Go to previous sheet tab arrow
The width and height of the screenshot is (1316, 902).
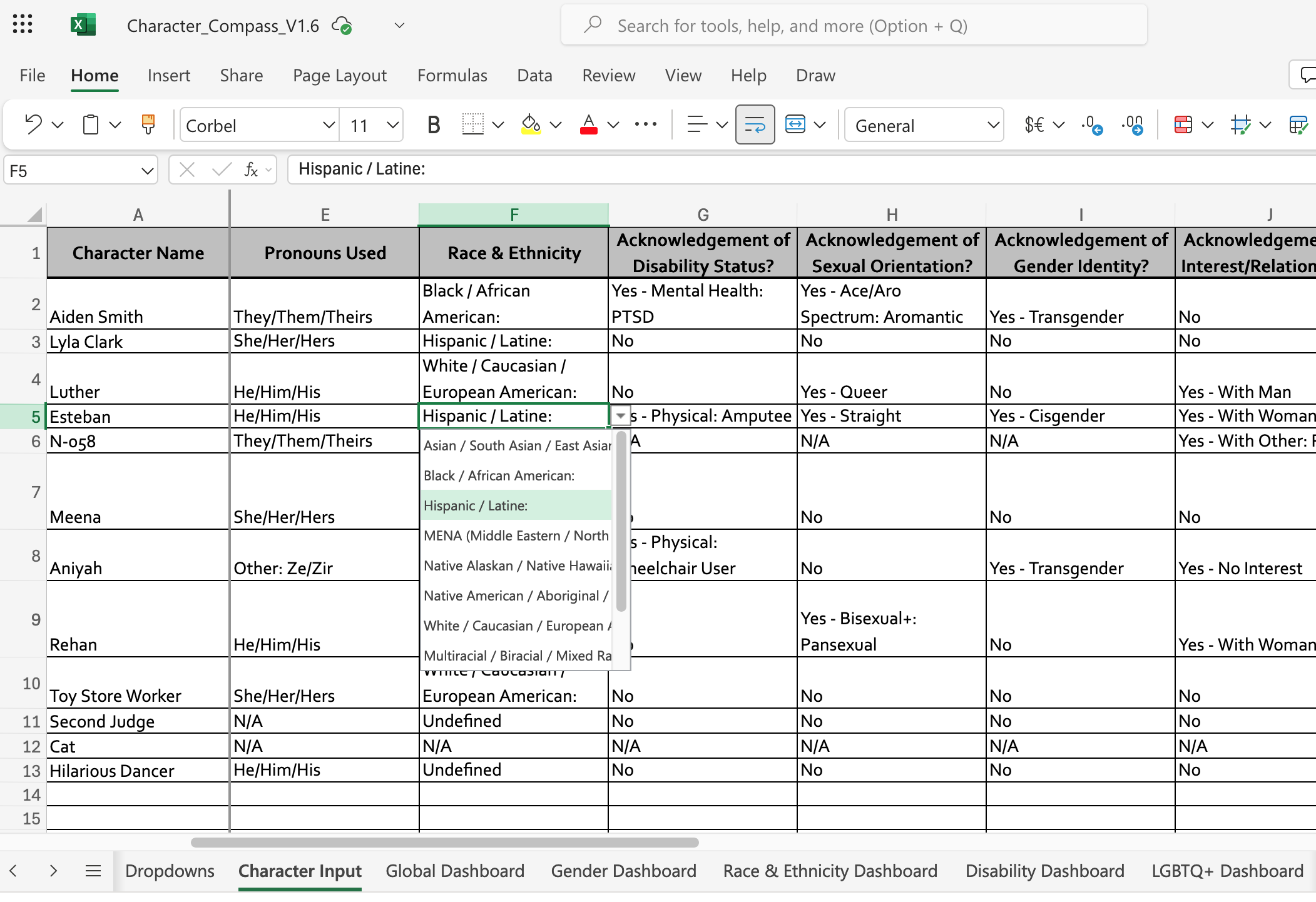pyautogui.click(x=13, y=870)
